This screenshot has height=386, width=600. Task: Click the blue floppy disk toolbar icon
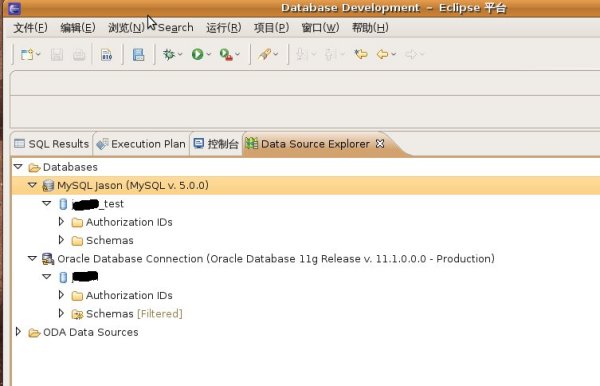138,55
